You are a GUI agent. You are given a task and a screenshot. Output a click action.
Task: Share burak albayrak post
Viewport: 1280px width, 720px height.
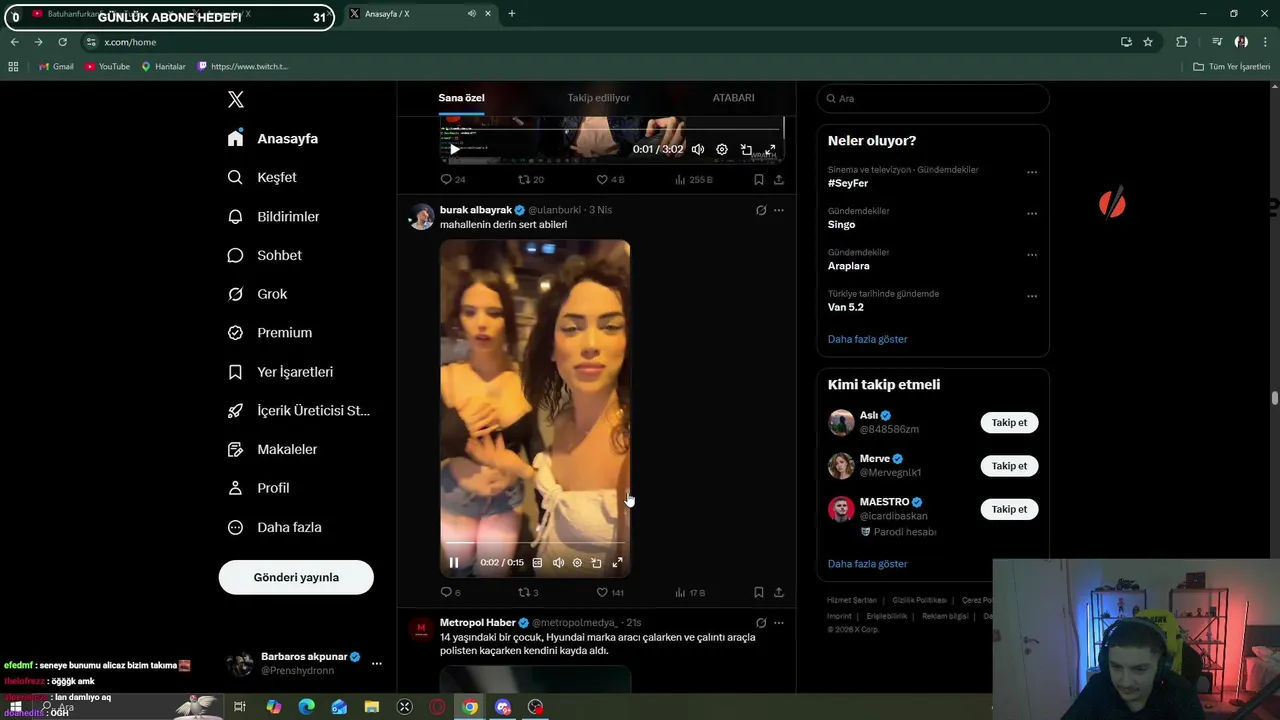click(779, 593)
